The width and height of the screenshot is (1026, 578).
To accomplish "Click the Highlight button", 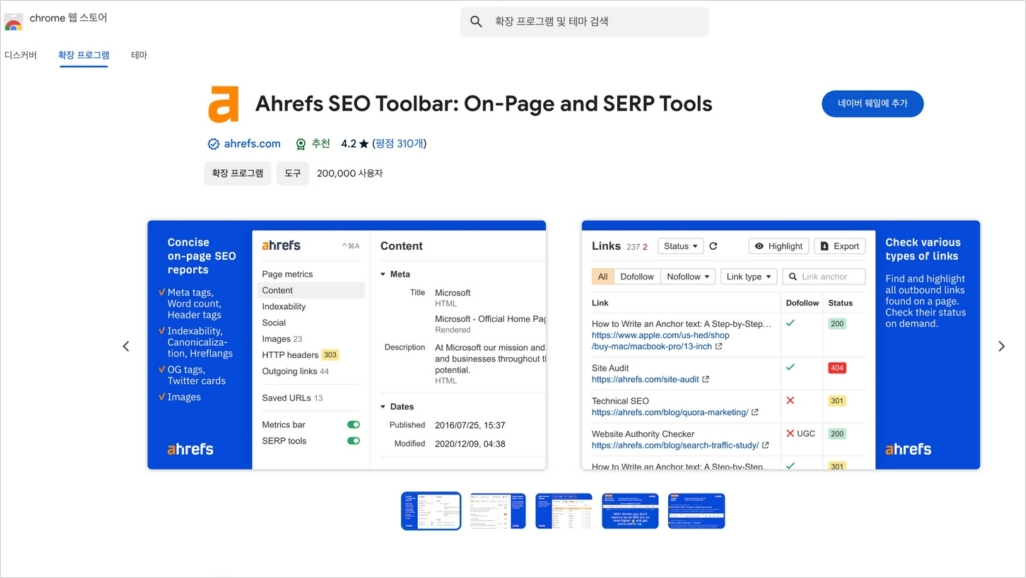I will pos(778,246).
